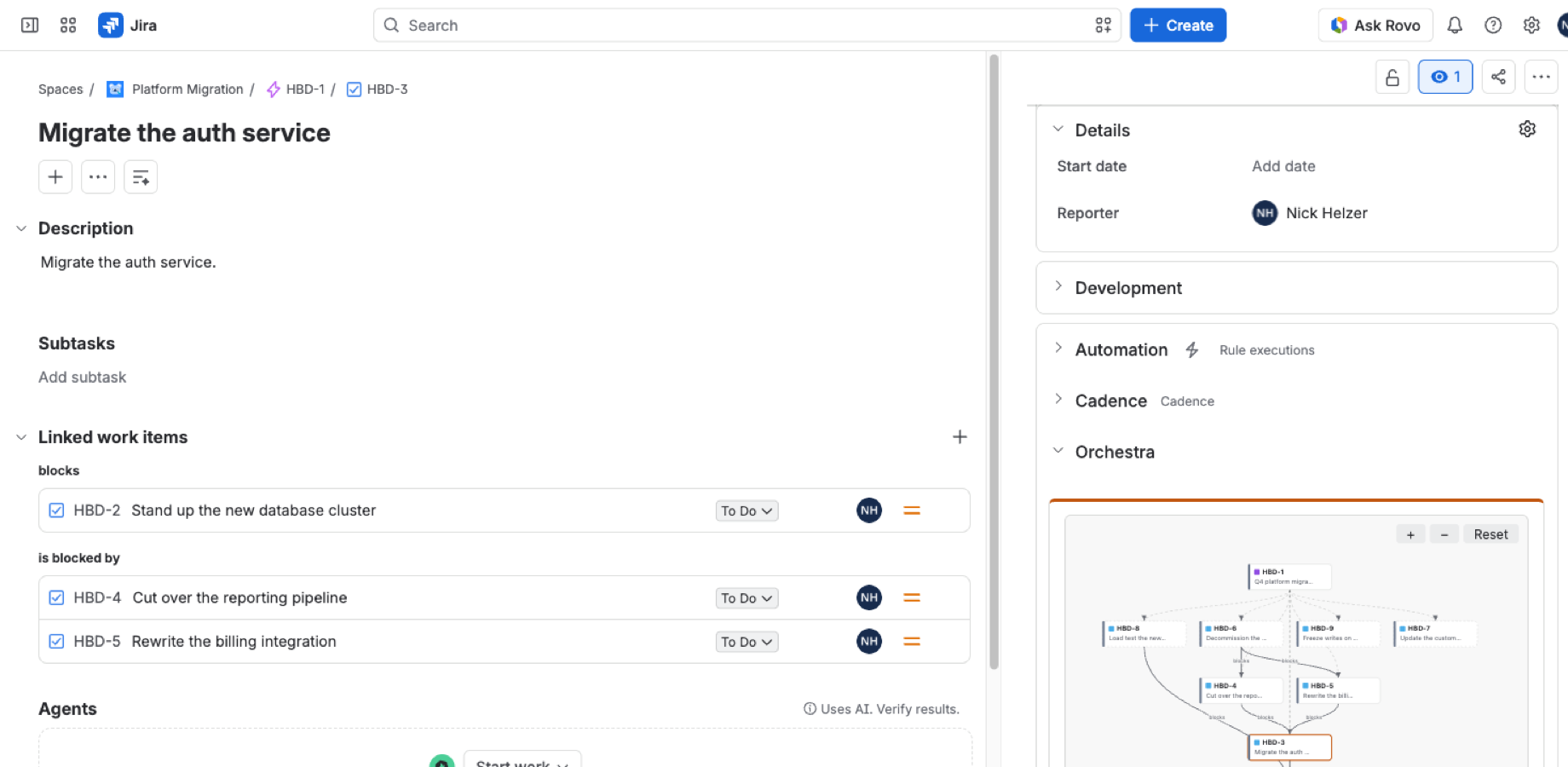Collapse the Details panel

(1058, 129)
